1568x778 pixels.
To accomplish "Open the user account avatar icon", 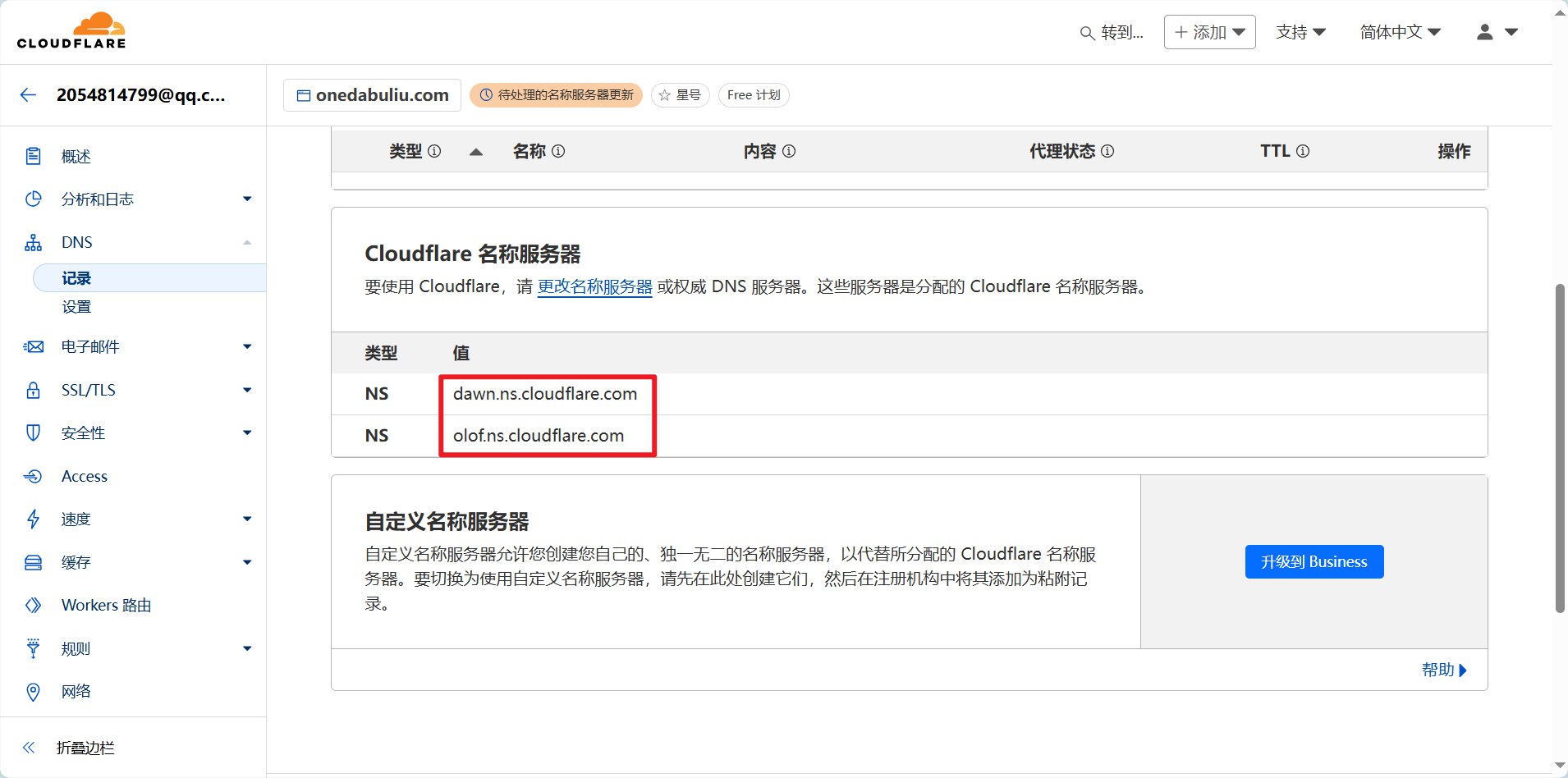I will pyautogui.click(x=1484, y=32).
